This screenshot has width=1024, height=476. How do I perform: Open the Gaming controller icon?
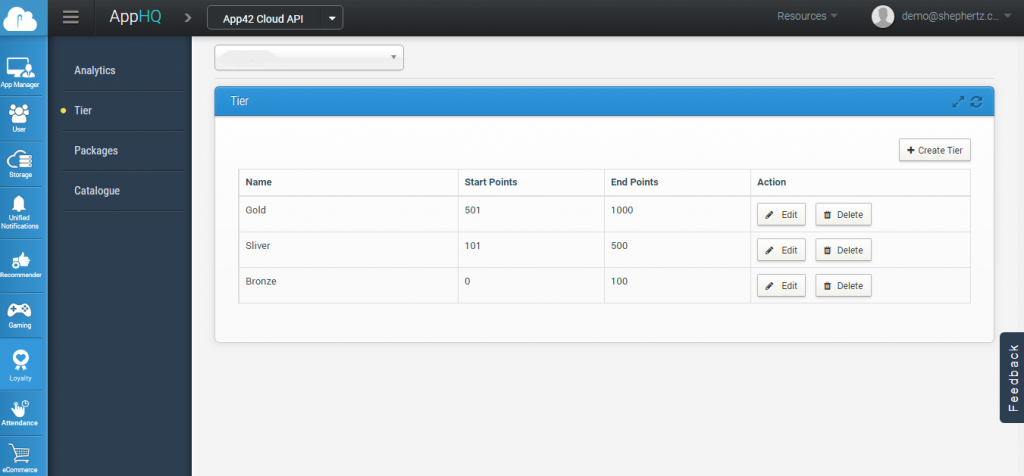click(20, 313)
